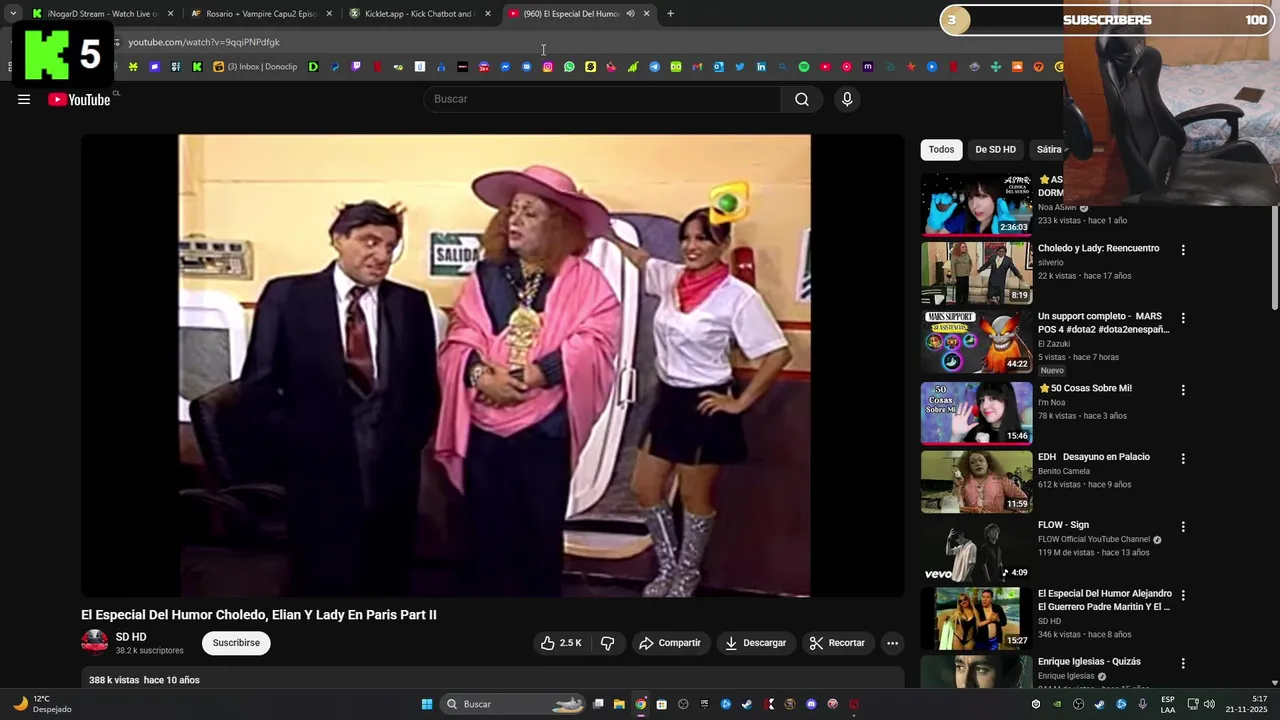
Task: Mute the audio on YouTube tab
Action: tap(630, 14)
